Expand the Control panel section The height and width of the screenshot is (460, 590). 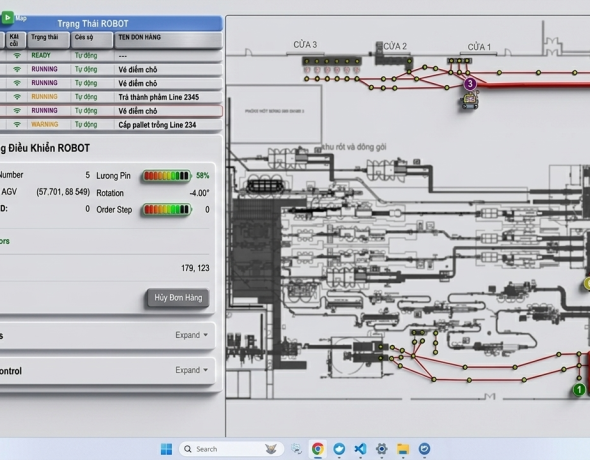click(191, 370)
